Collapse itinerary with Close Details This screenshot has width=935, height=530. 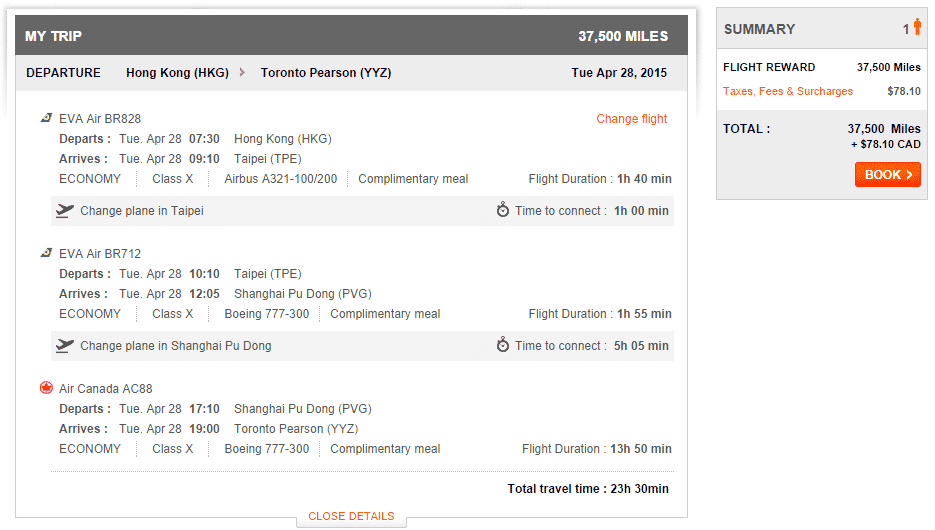351,516
